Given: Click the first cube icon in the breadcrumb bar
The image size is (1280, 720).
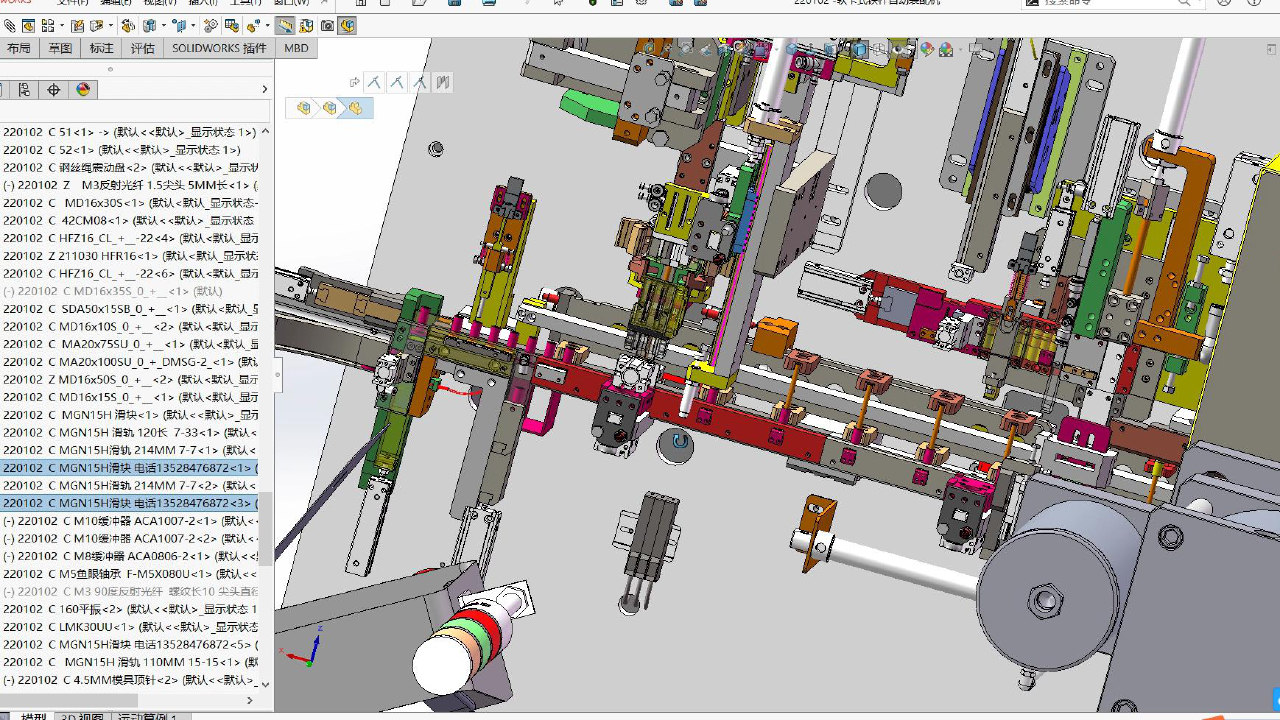Looking at the screenshot, I should point(304,108).
